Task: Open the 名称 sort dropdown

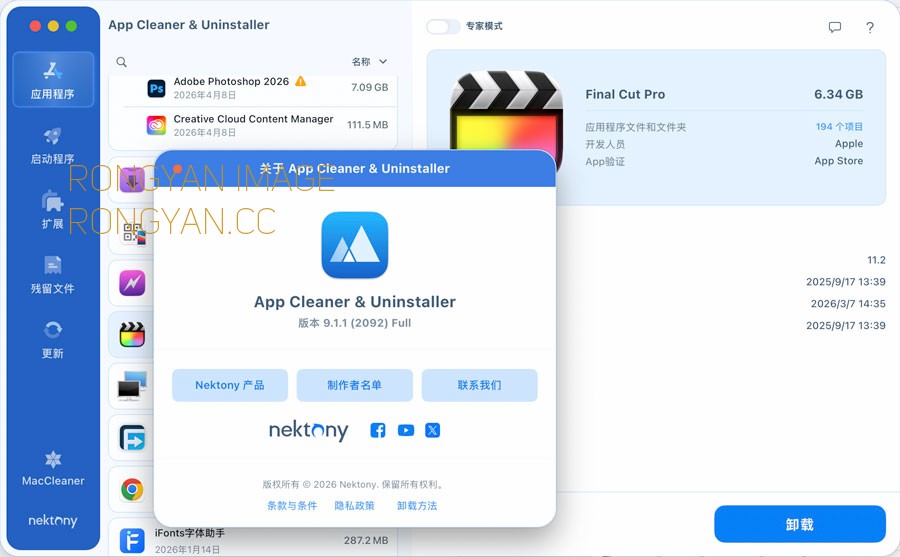Action: pyautogui.click(x=369, y=61)
